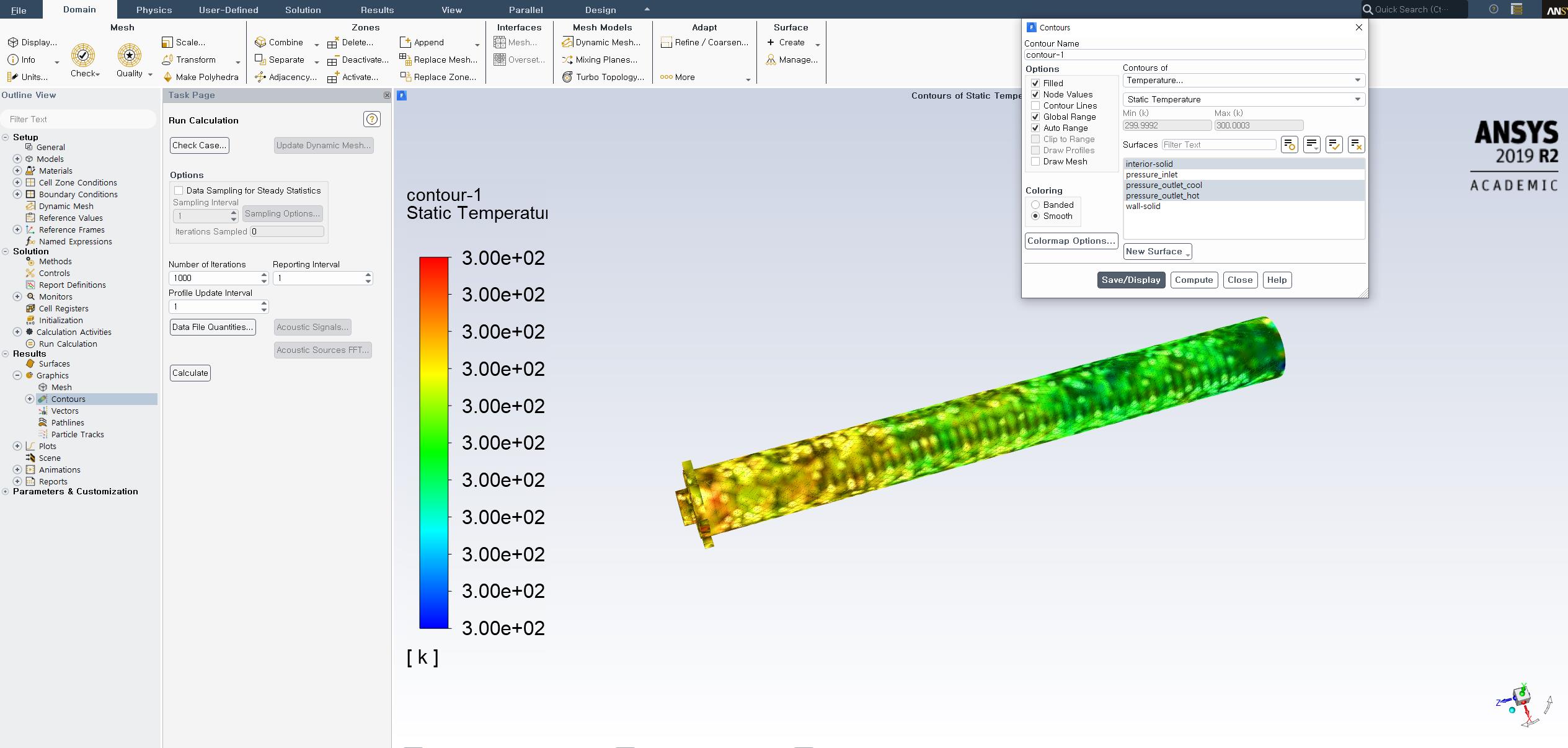Image resolution: width=1568 pixels, height=748 pixels.
Task: Click the Manage surfaces icon
Action: tap(771, 60)
